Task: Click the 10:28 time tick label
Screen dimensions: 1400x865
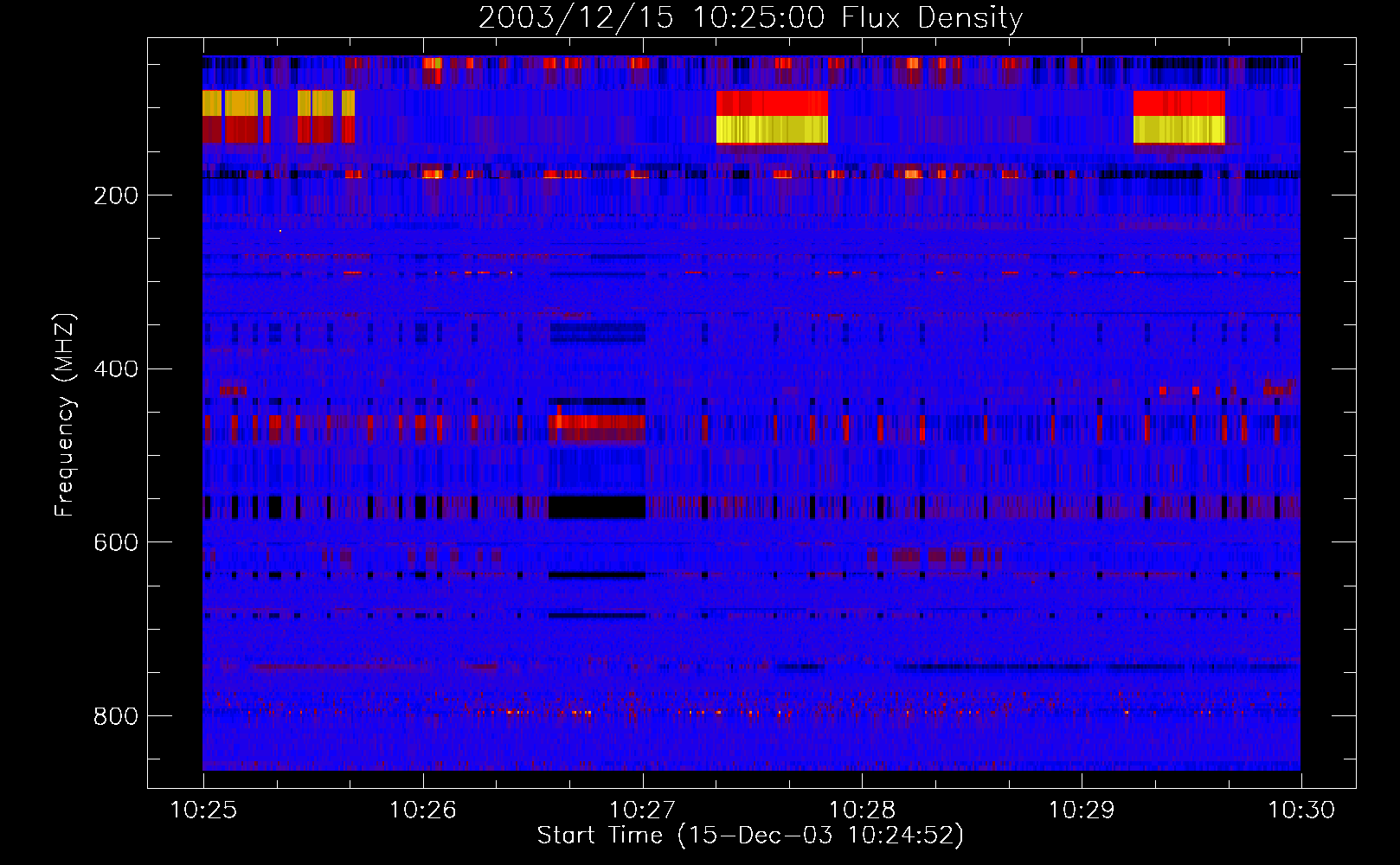Action: pos(863,810)
